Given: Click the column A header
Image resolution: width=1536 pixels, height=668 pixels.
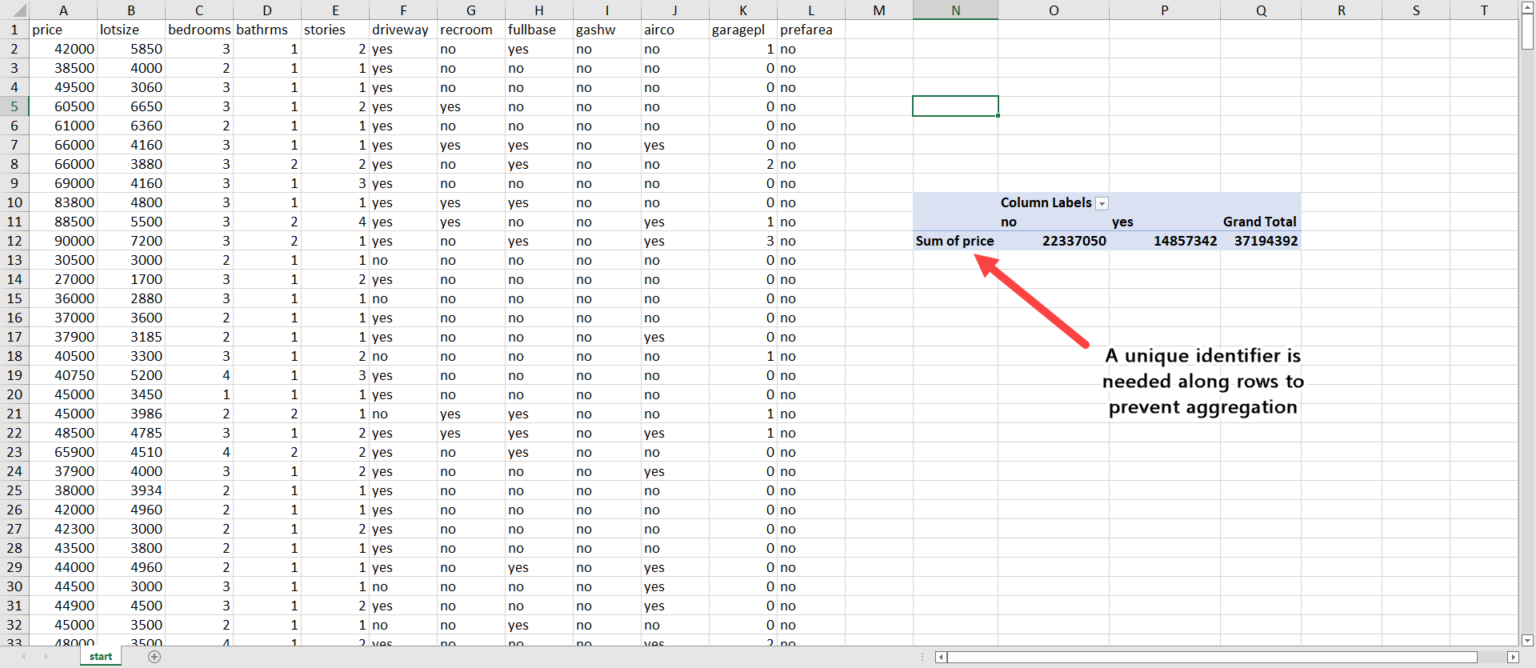Looking at the screenshot, I should (63, 10).
